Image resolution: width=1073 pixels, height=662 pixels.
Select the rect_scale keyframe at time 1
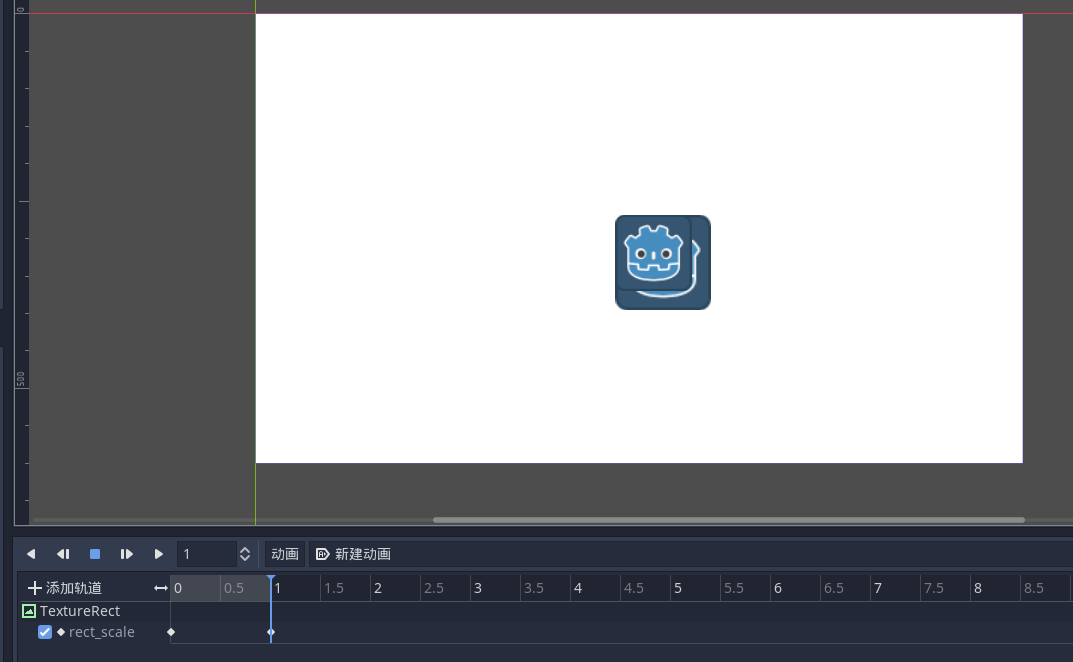tap(271, 632)
